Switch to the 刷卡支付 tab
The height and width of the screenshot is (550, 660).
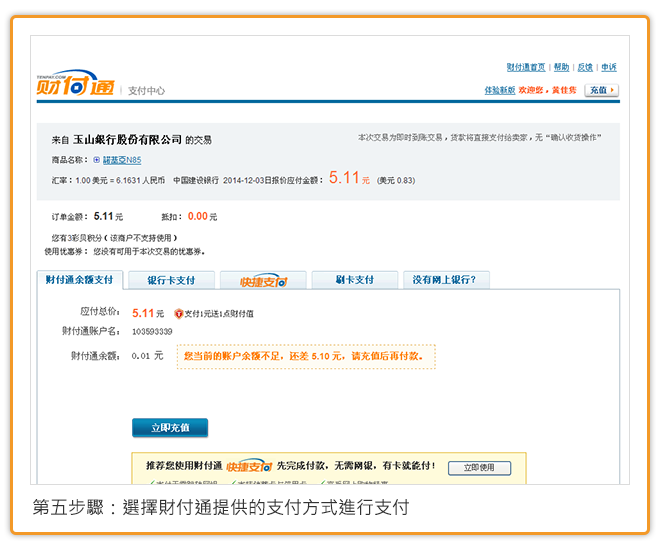click(x=355, y=280)
